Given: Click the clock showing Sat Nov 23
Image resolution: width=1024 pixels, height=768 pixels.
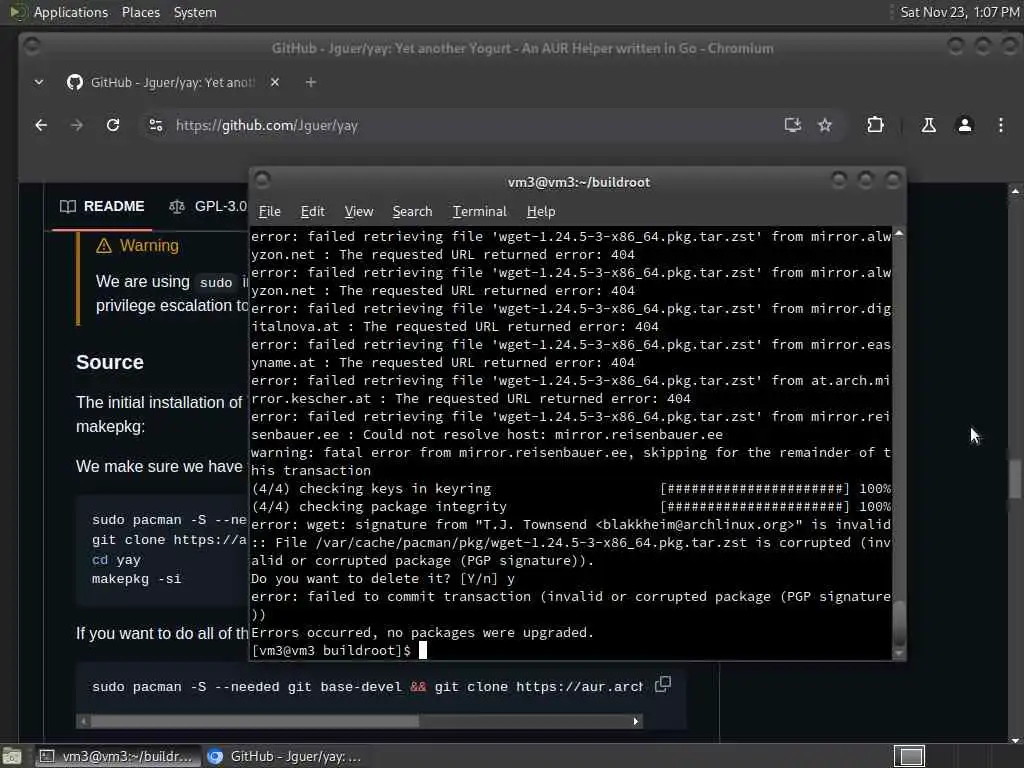Looking at the screenshot, I should (x=959, y=12).
